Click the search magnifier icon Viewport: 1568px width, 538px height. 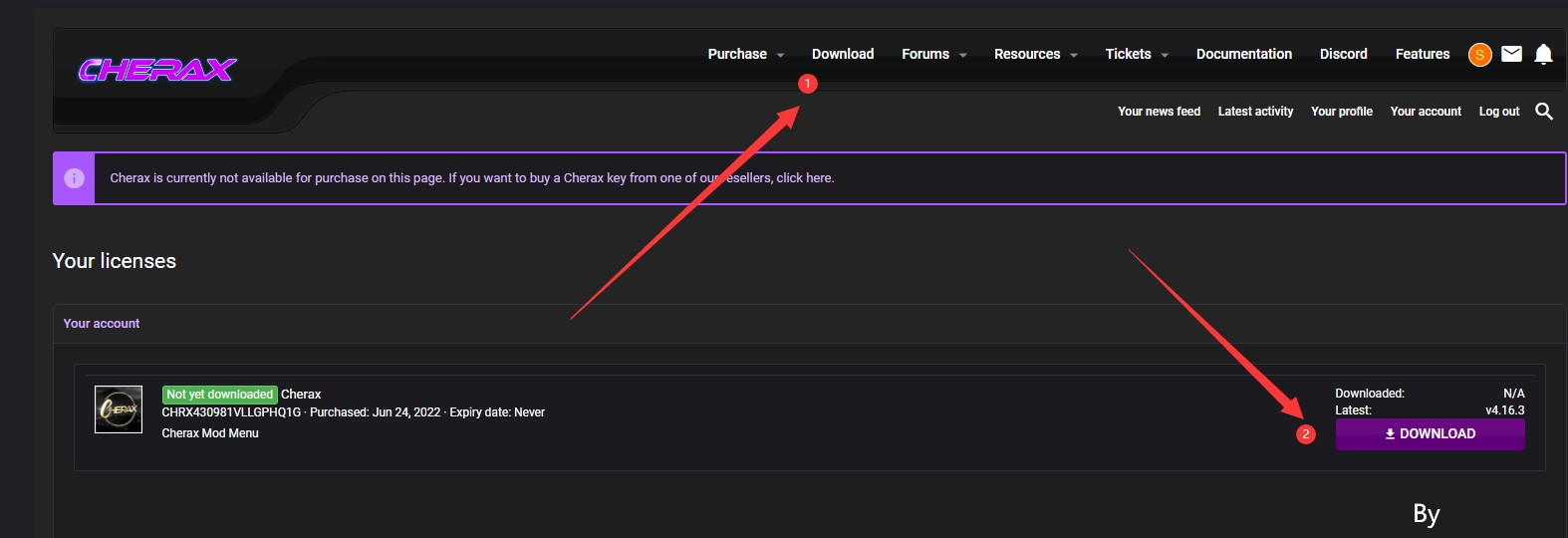(1544, 112)
